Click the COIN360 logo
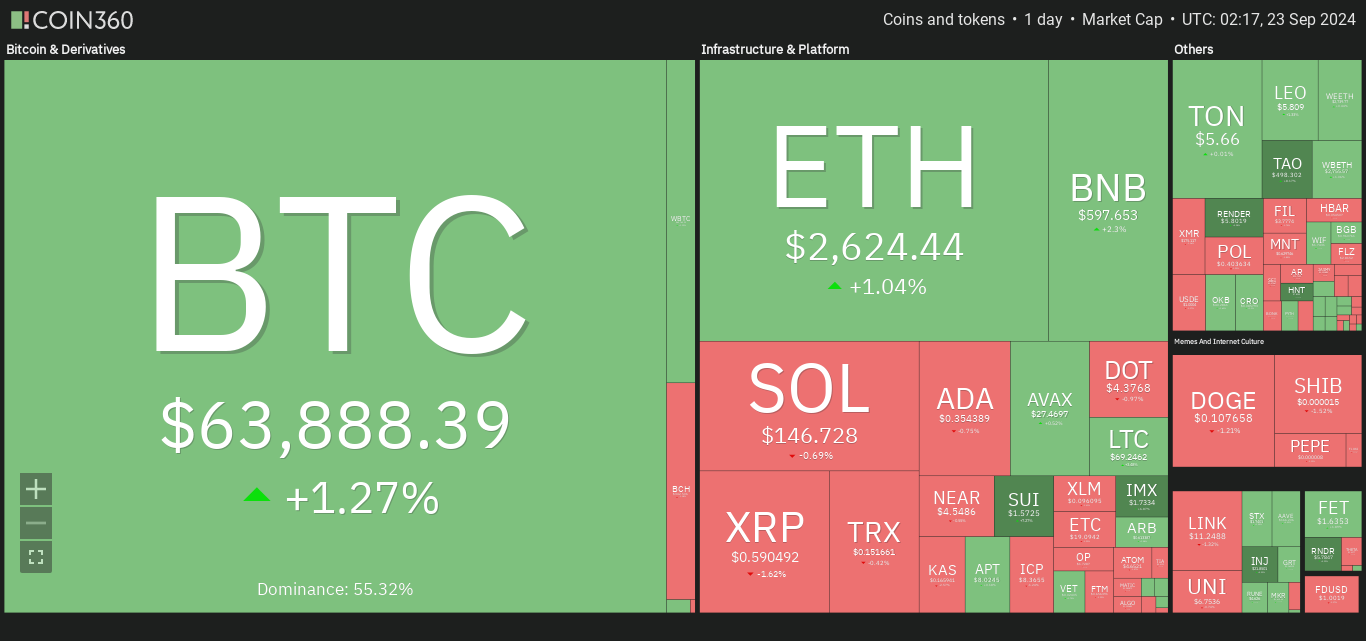Viewport: 1366px width, 641px height. [x=72, y=20]
